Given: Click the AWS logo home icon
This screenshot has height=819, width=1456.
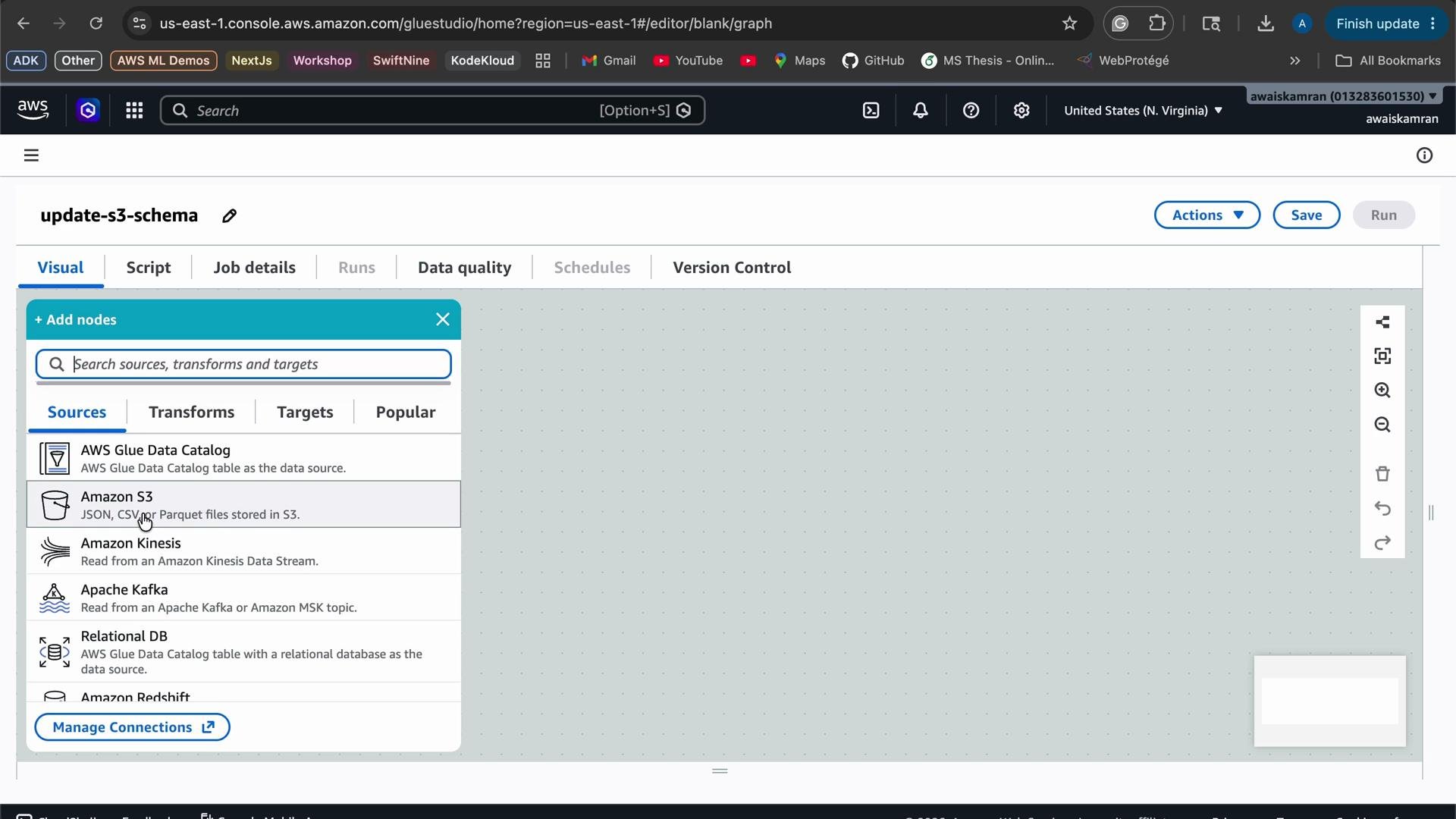Looking at the screenshot, I should pos(33,111).
